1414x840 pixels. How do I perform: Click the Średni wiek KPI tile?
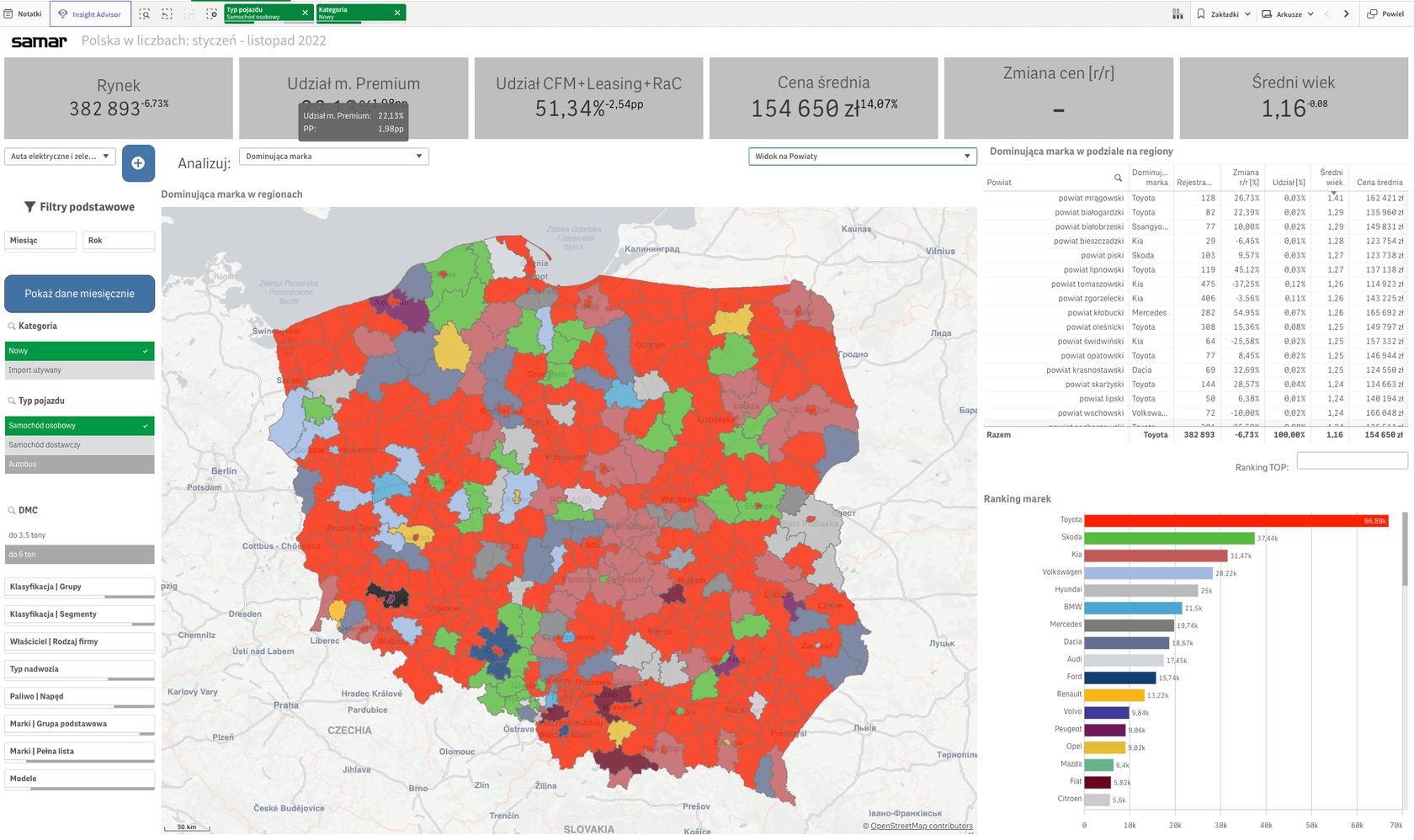pos(1294,98)
